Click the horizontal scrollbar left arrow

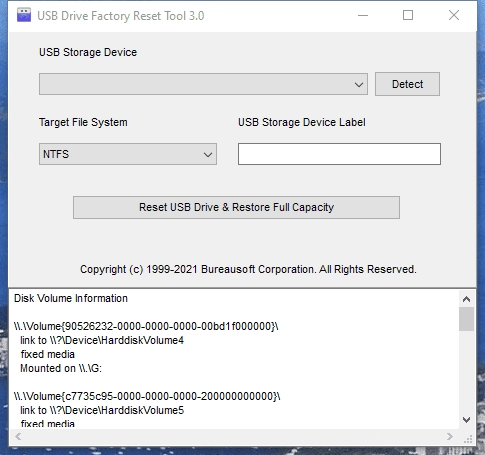[18, 436]
